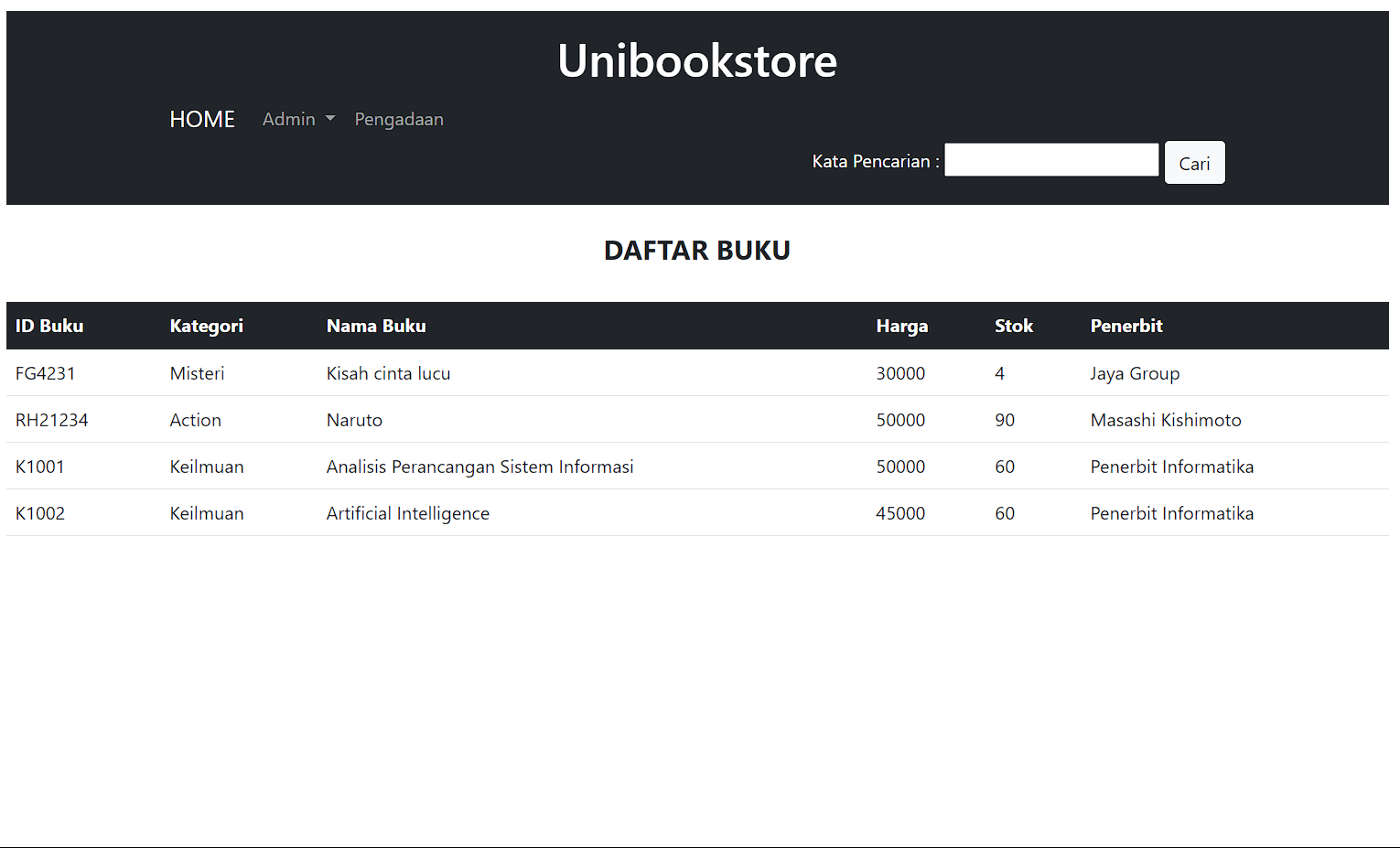Click book ID FG4231

pyautogui.click(x=45, y=373)
